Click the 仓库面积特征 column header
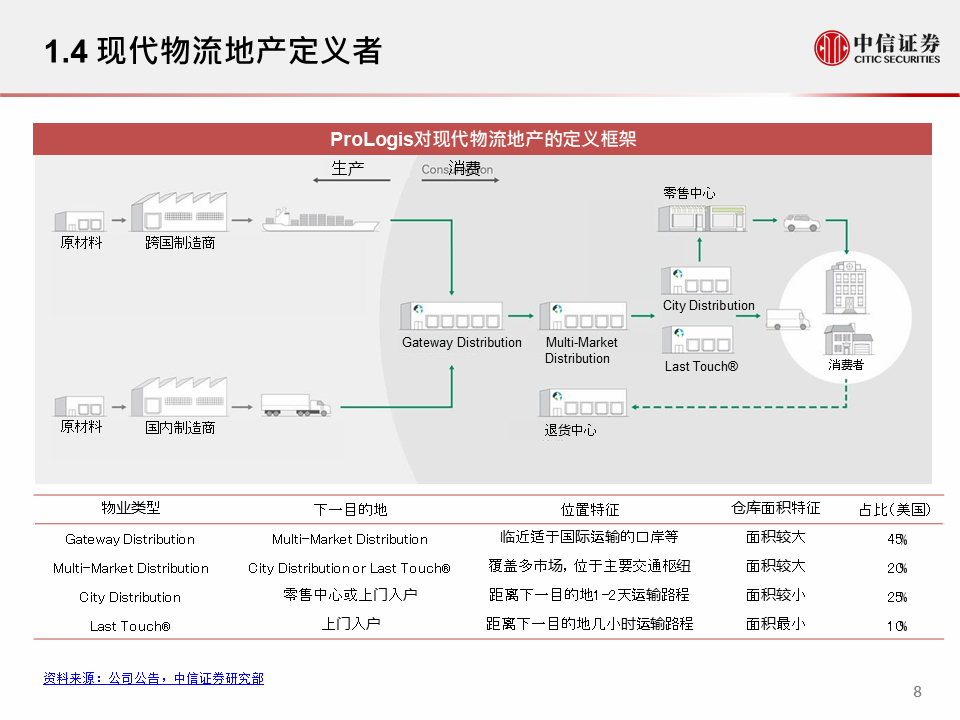The height and width of the screenshot is (720, 960). (775, 508)
